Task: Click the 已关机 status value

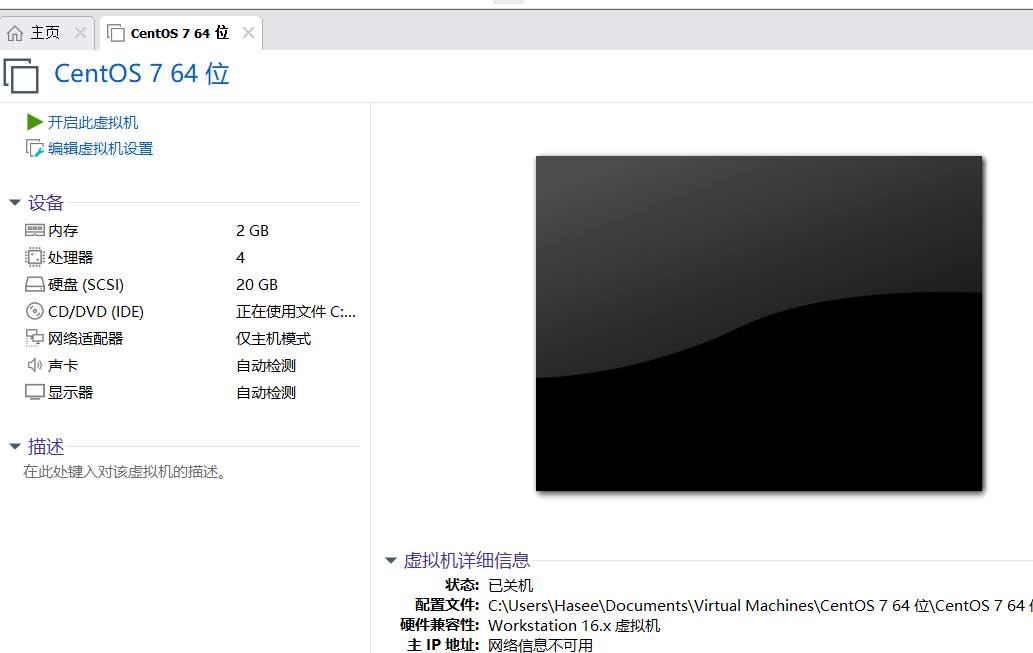Action: click(x=511, y=585)
